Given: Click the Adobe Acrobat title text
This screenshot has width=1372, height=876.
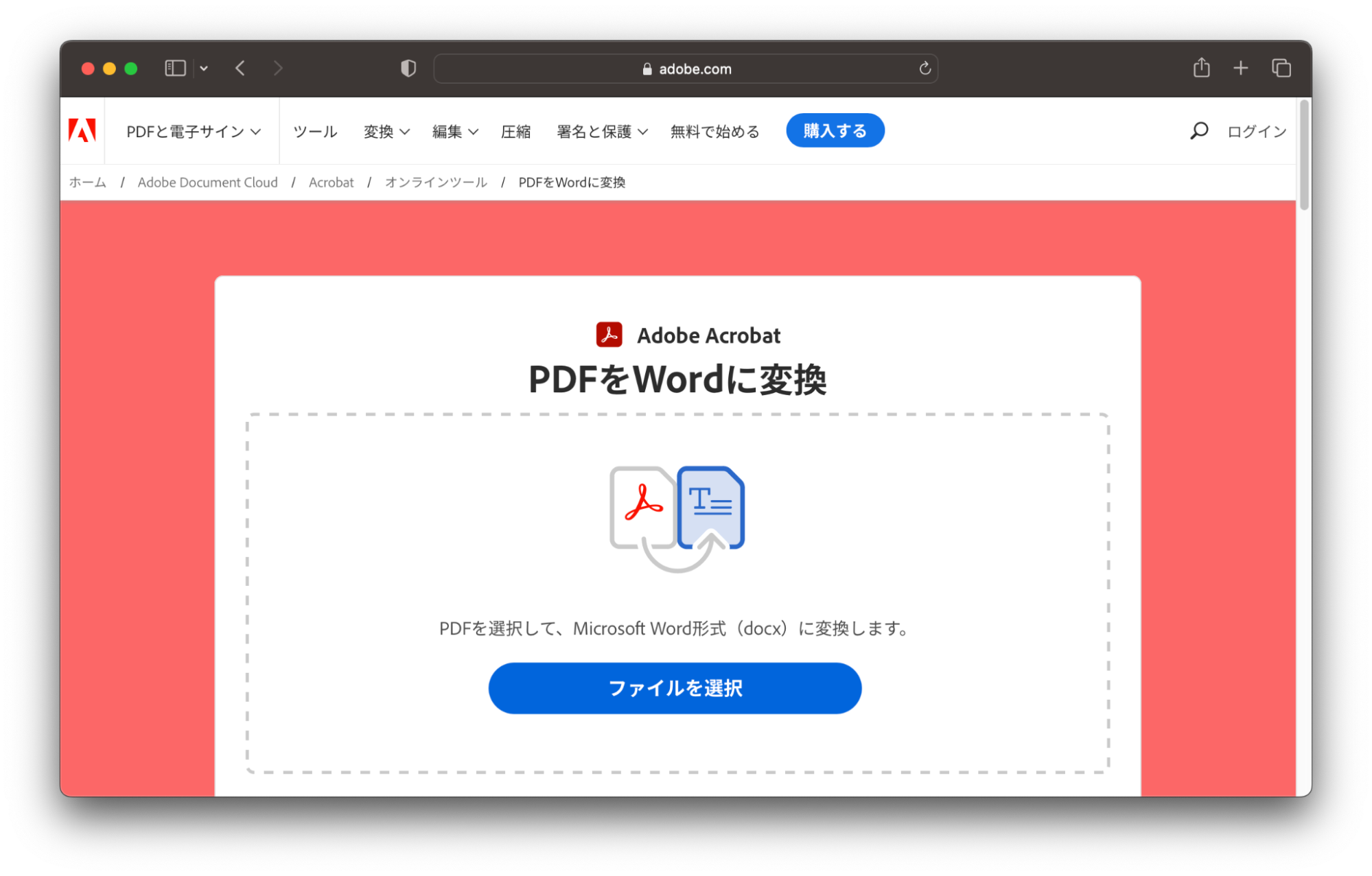Looking at the screenshot, I should pos(708,335).
